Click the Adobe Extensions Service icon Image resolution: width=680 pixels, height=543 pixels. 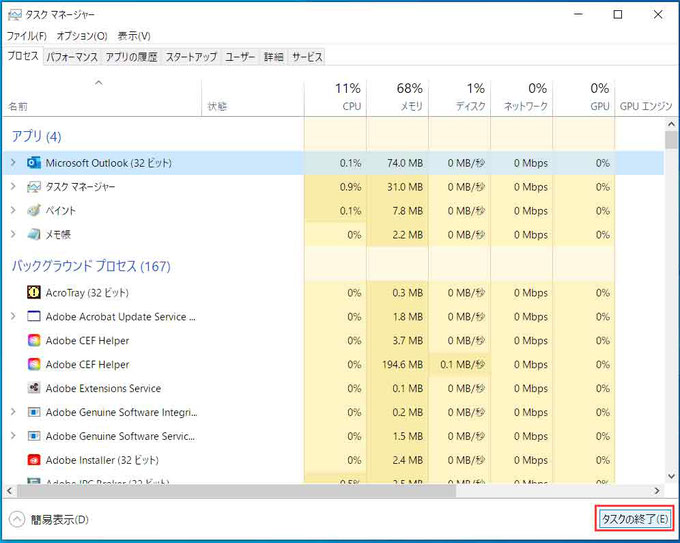34,388
